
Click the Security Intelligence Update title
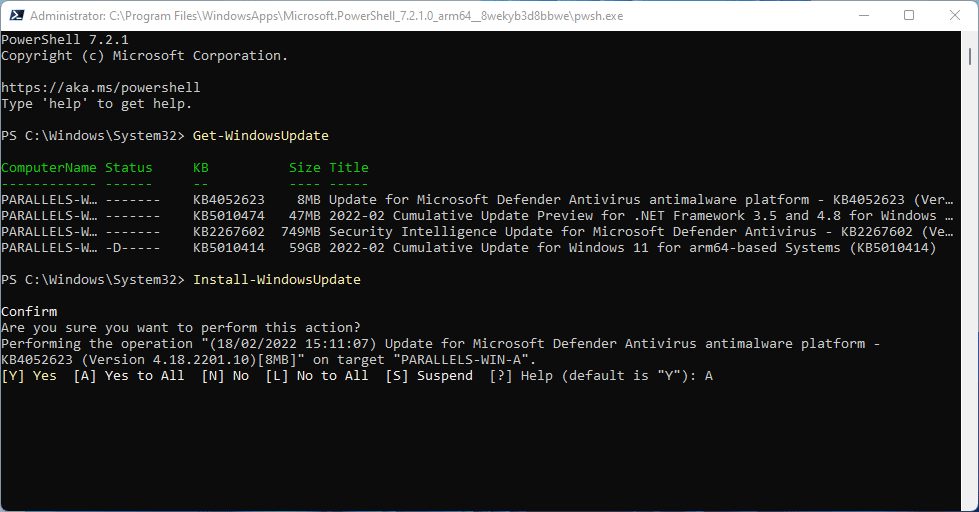pos(641,232)
